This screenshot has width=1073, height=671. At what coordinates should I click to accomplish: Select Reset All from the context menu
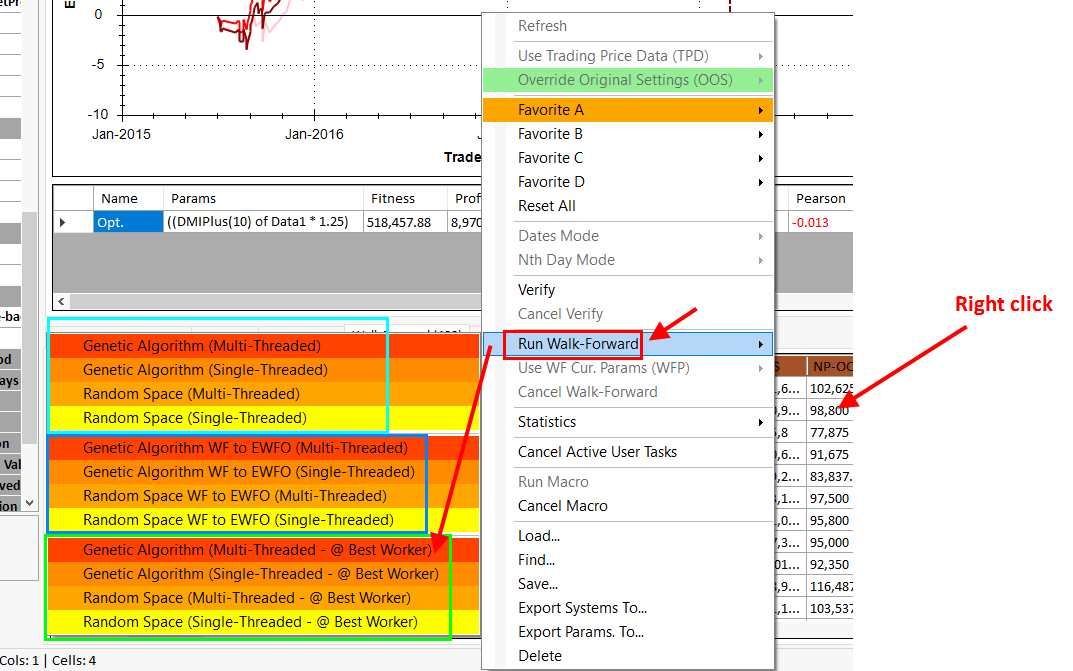546,206
